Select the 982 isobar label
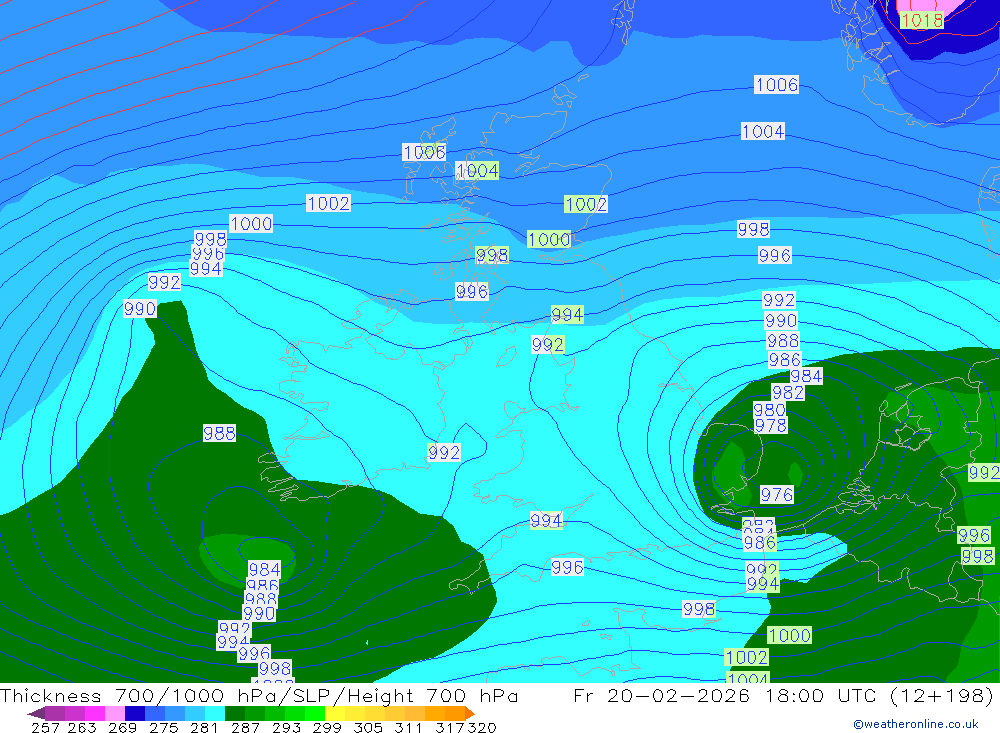This screenshot has height=733, width=1000. 788,392
